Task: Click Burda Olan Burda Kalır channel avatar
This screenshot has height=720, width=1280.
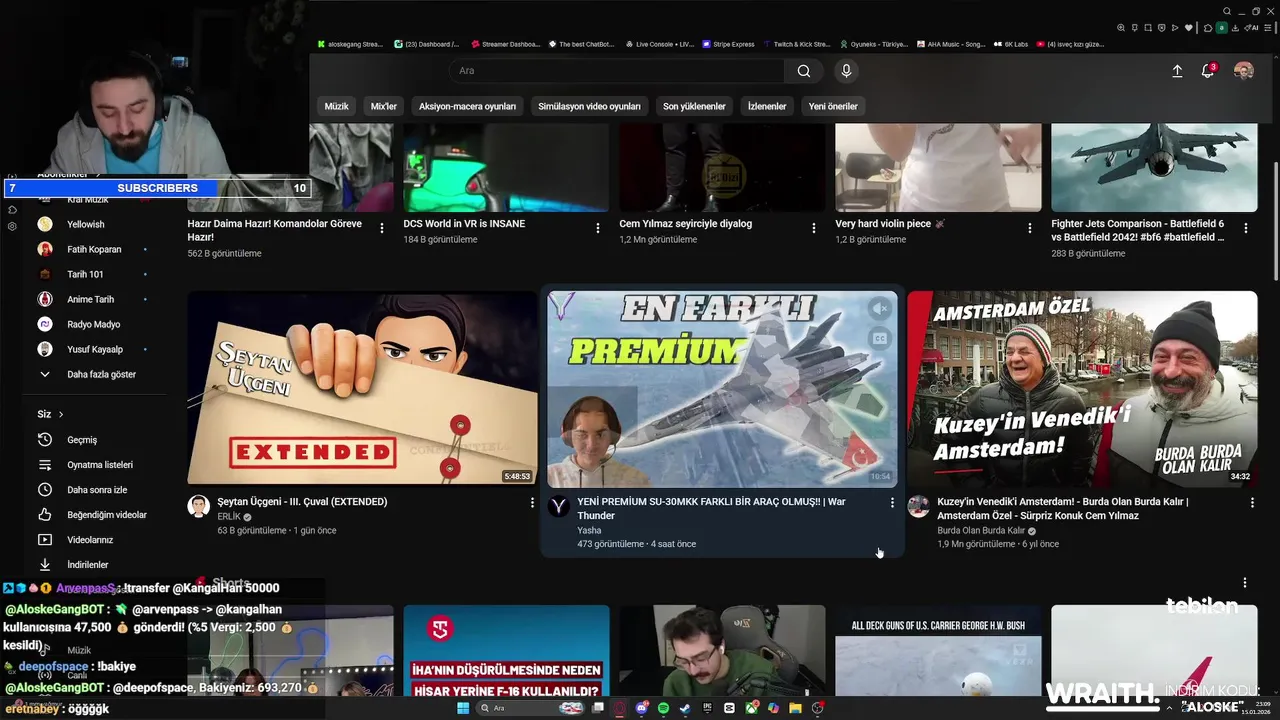Action: (x=919, y=506)
